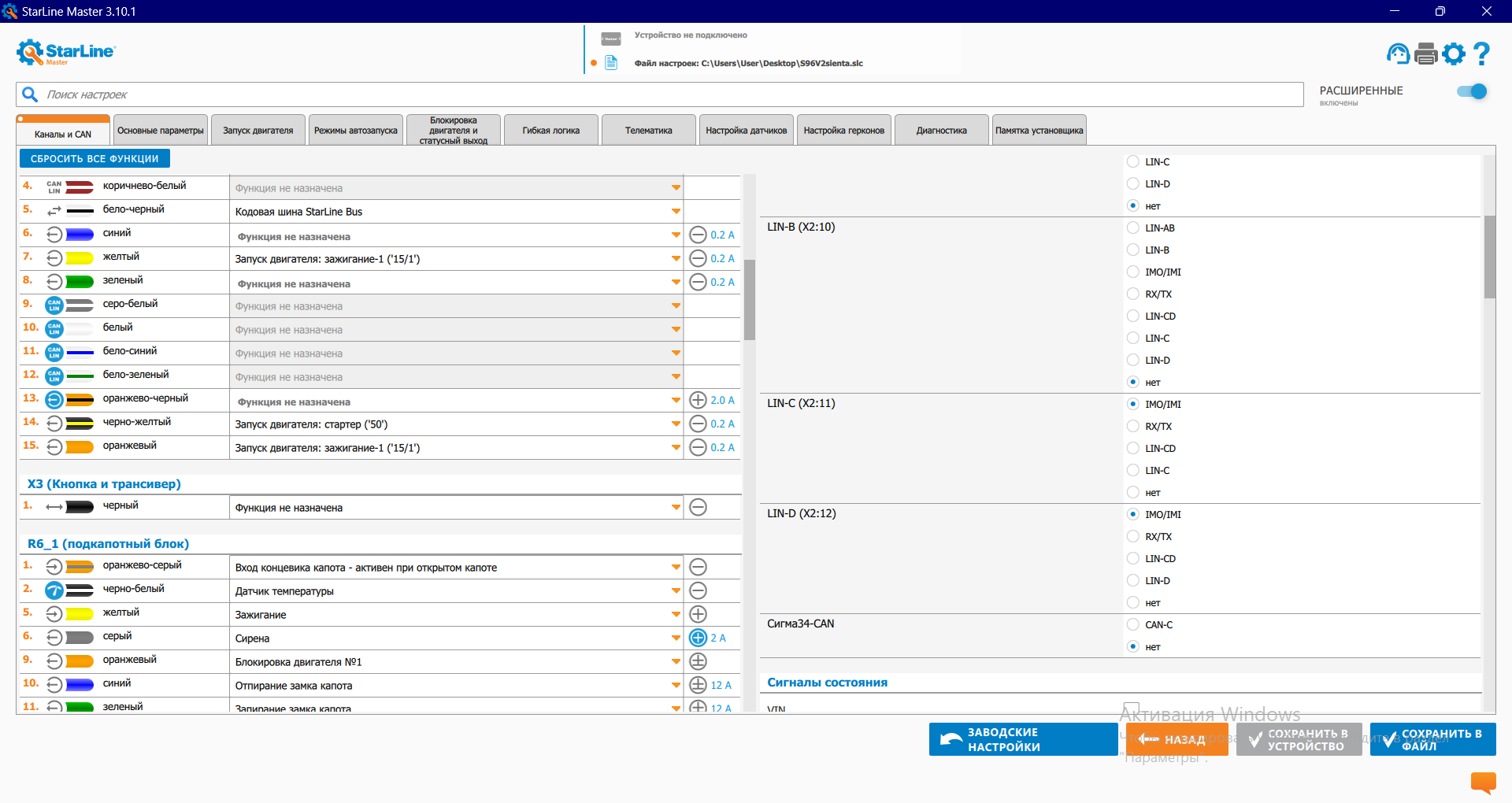The height and width of the screenshot is (803, 1512).
Task: Toggle the РАСШИРЕННЫЕ advanced mode switch
Action: tap(1471, 91)
